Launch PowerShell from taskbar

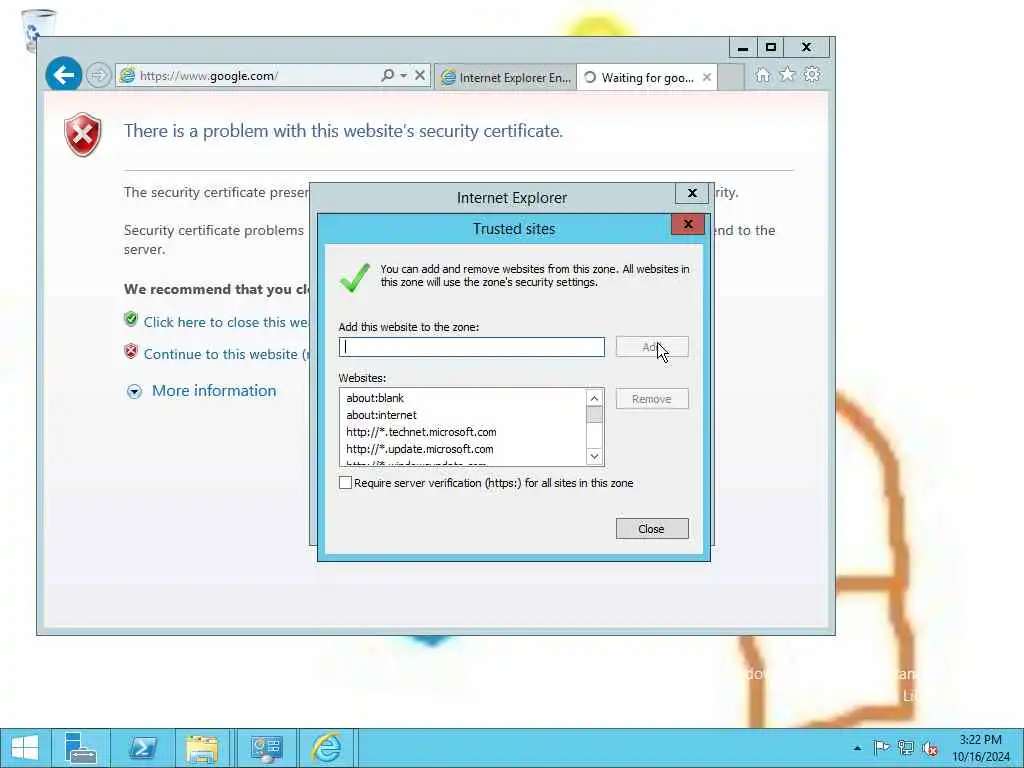point(142,748)
